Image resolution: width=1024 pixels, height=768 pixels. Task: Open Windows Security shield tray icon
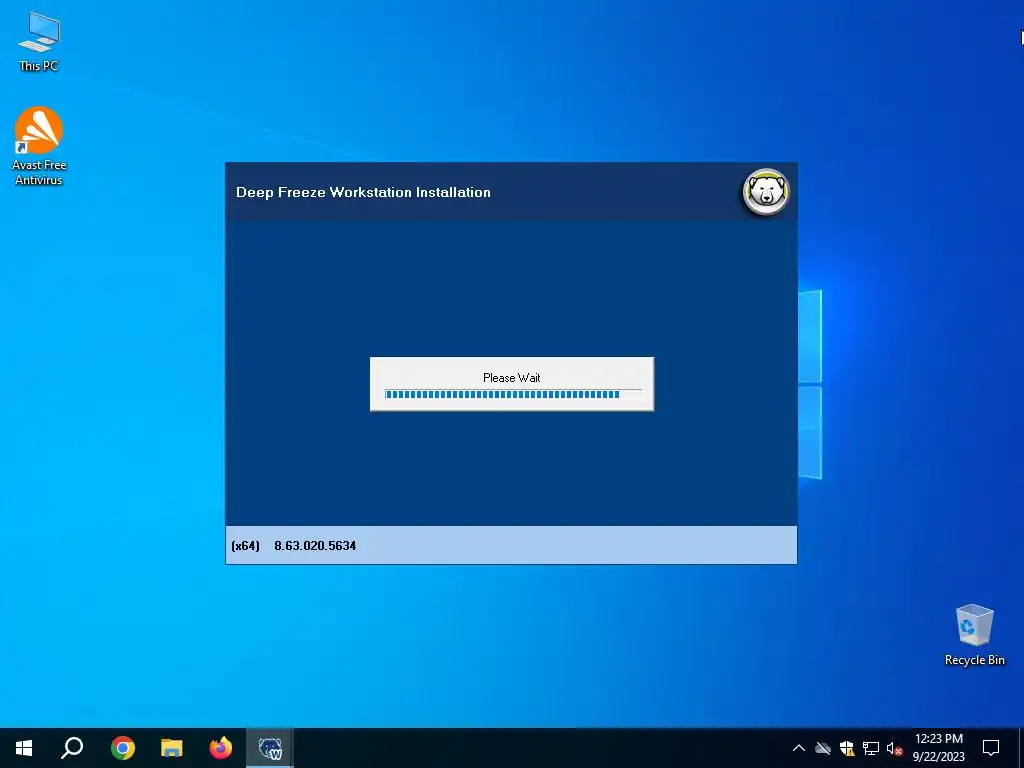(847, 748)
